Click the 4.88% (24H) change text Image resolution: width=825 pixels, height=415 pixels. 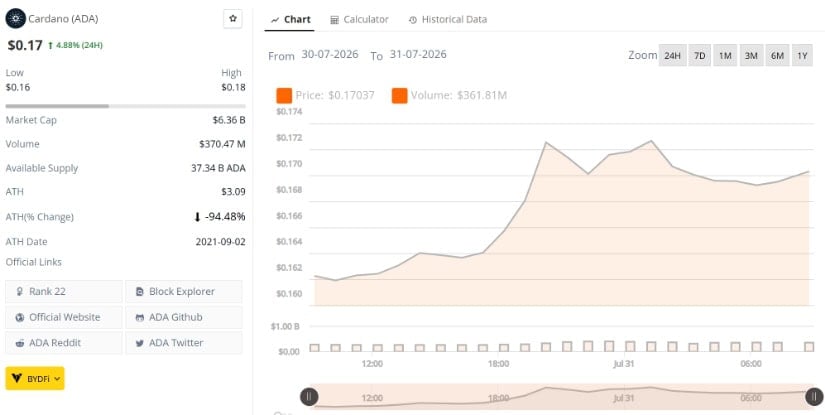[79, 45]
